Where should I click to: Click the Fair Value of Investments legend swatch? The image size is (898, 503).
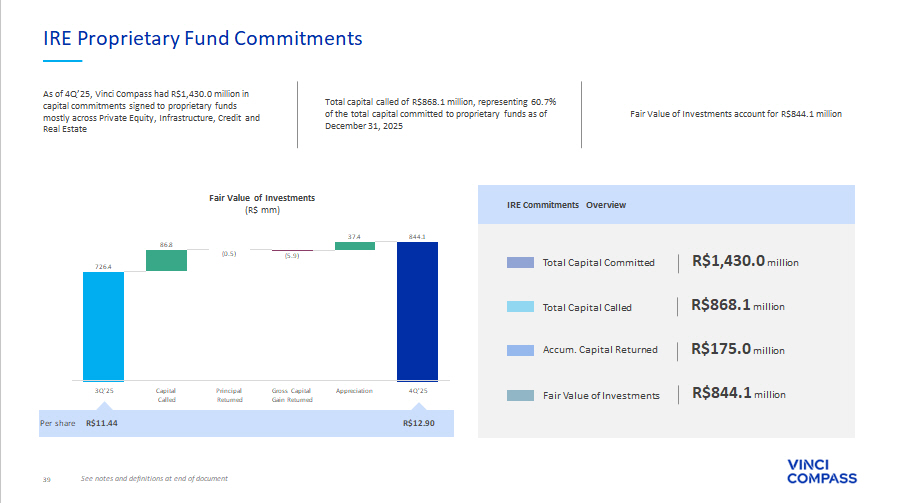(520, 395)
